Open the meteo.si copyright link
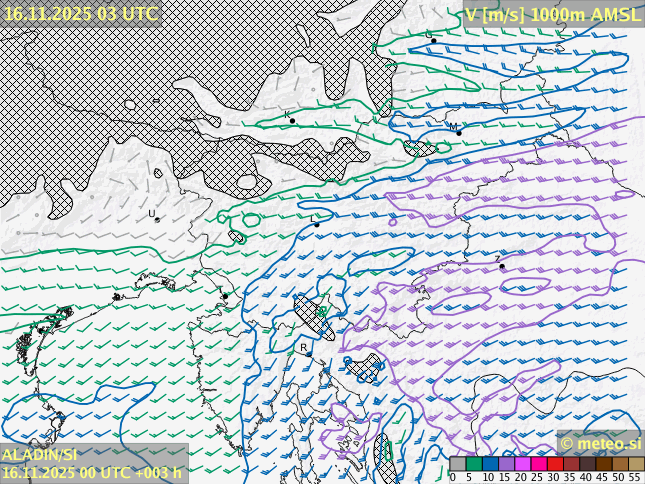Image resolution: width=645 pixels, height=484 pixels. pos(600,443)
